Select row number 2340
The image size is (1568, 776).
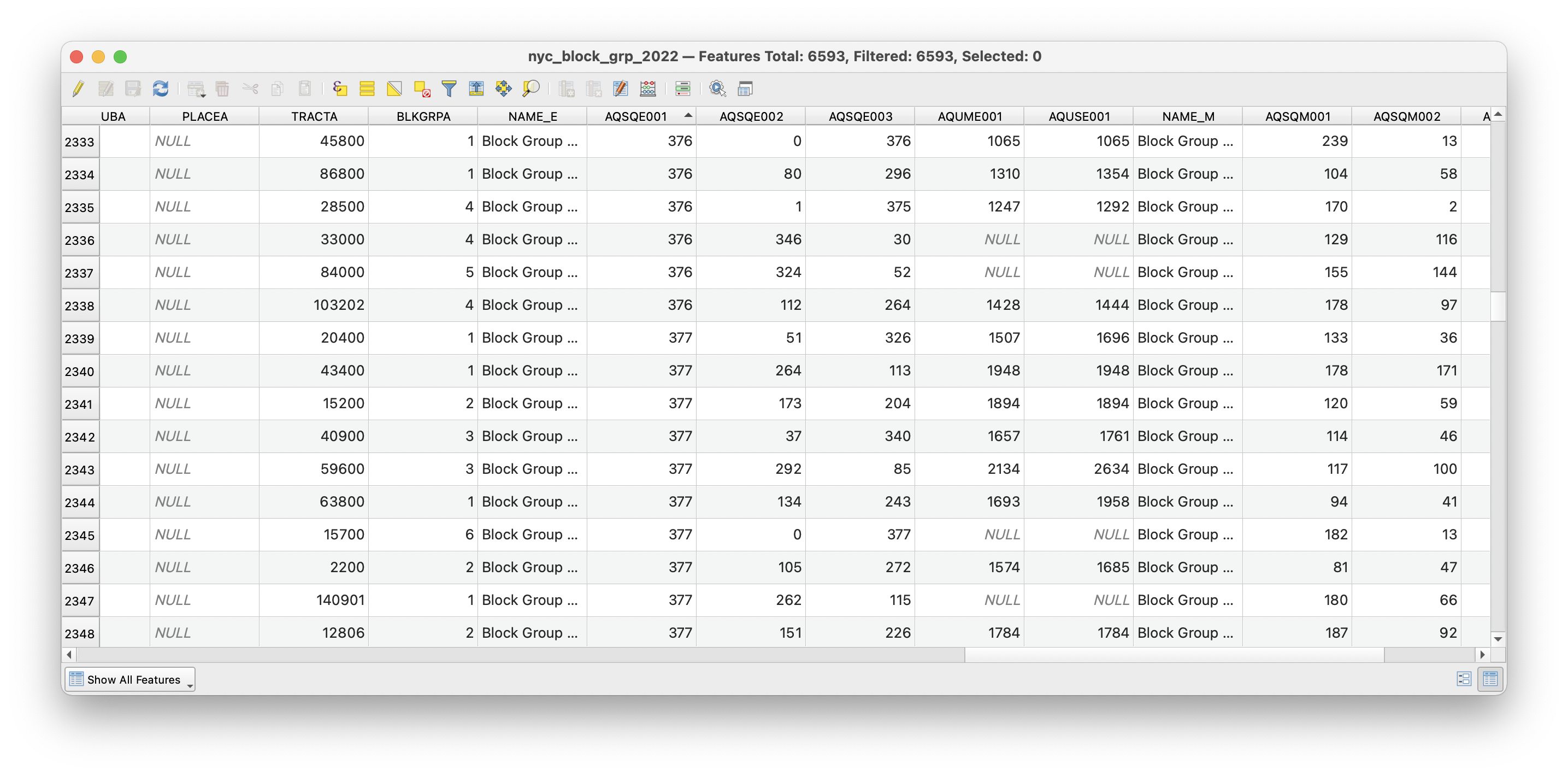80,371
